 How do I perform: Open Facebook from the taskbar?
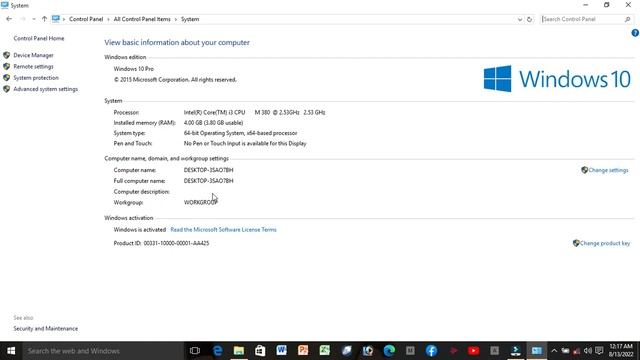[431, 351]
